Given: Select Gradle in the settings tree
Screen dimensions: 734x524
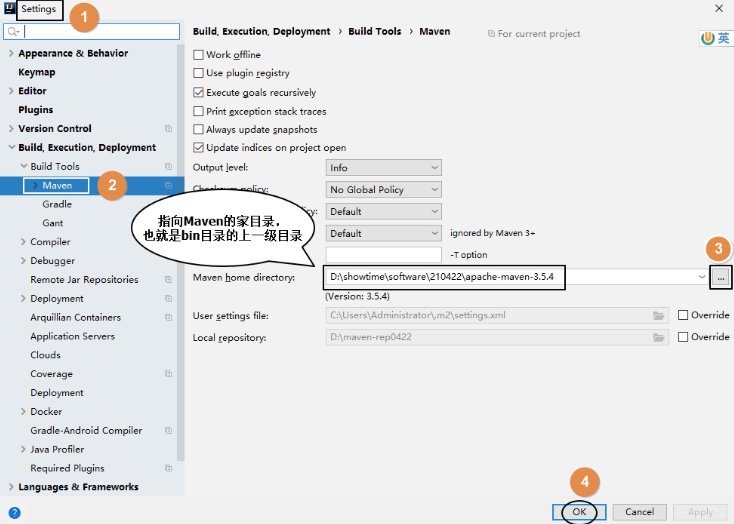Looking at the screenshot, I should [57, 204].
